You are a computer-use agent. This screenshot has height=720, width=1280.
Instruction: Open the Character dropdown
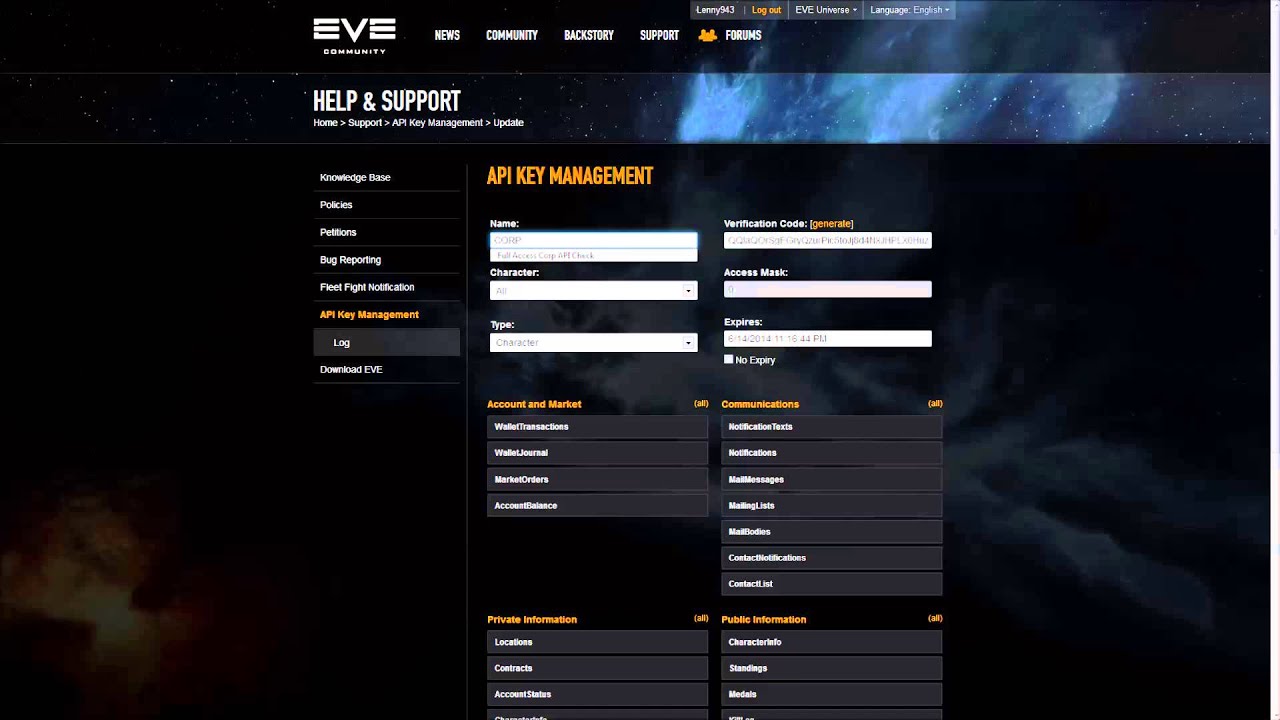coord(593,290)
